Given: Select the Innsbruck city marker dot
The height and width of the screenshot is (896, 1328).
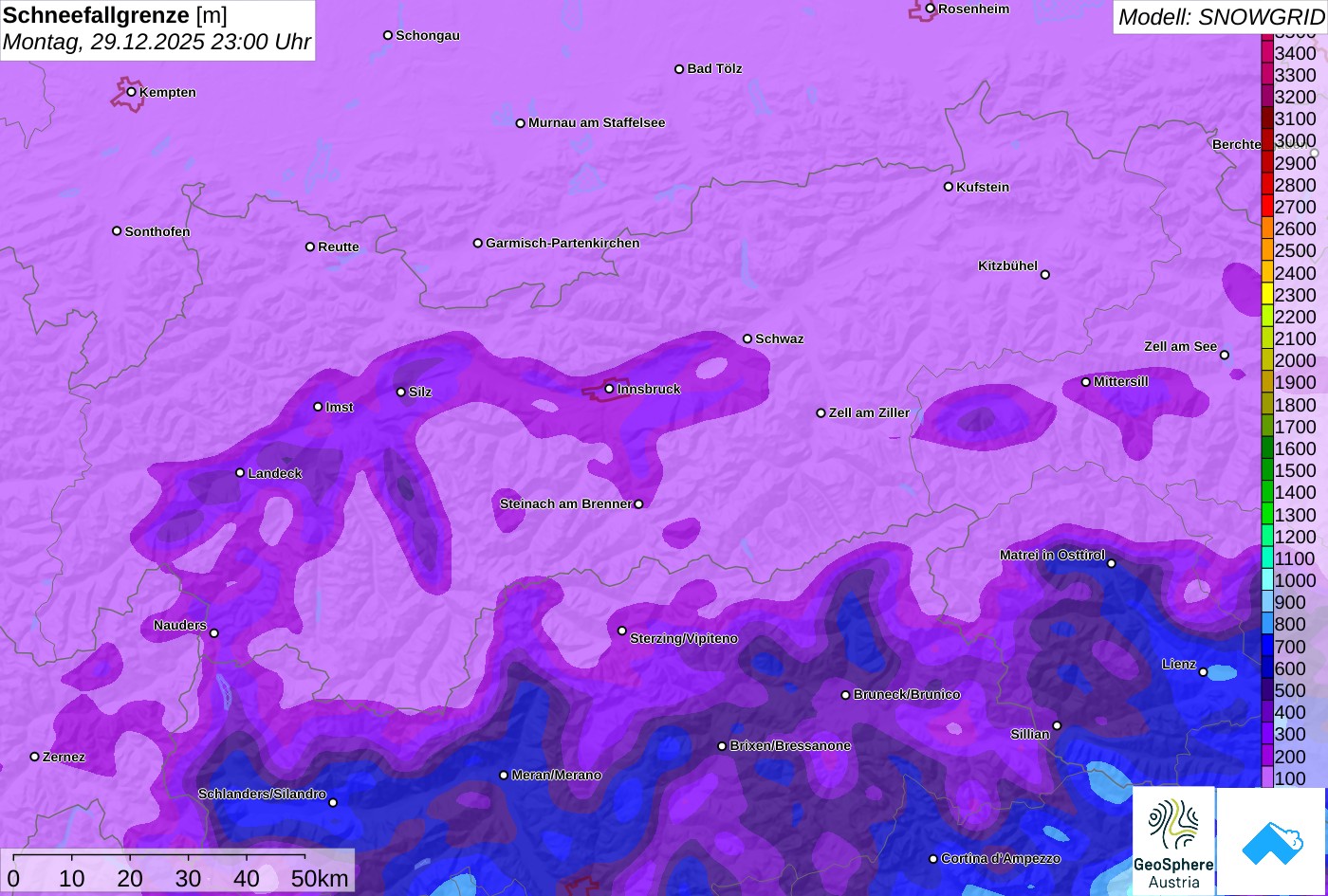Looking at the screenshot, I should (610, 389).
